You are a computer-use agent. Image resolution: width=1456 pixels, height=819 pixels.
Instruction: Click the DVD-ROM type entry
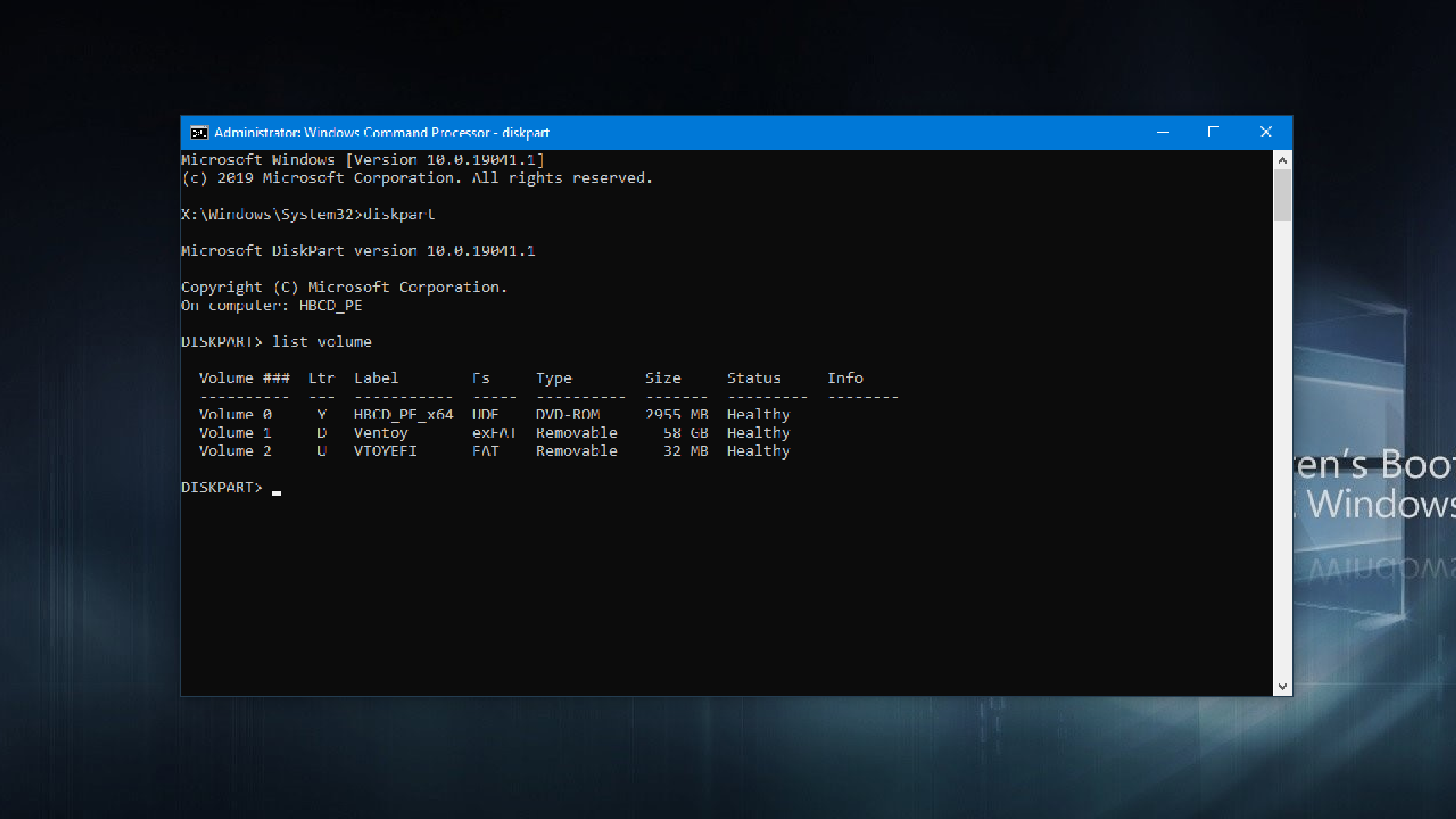[567, 415]
